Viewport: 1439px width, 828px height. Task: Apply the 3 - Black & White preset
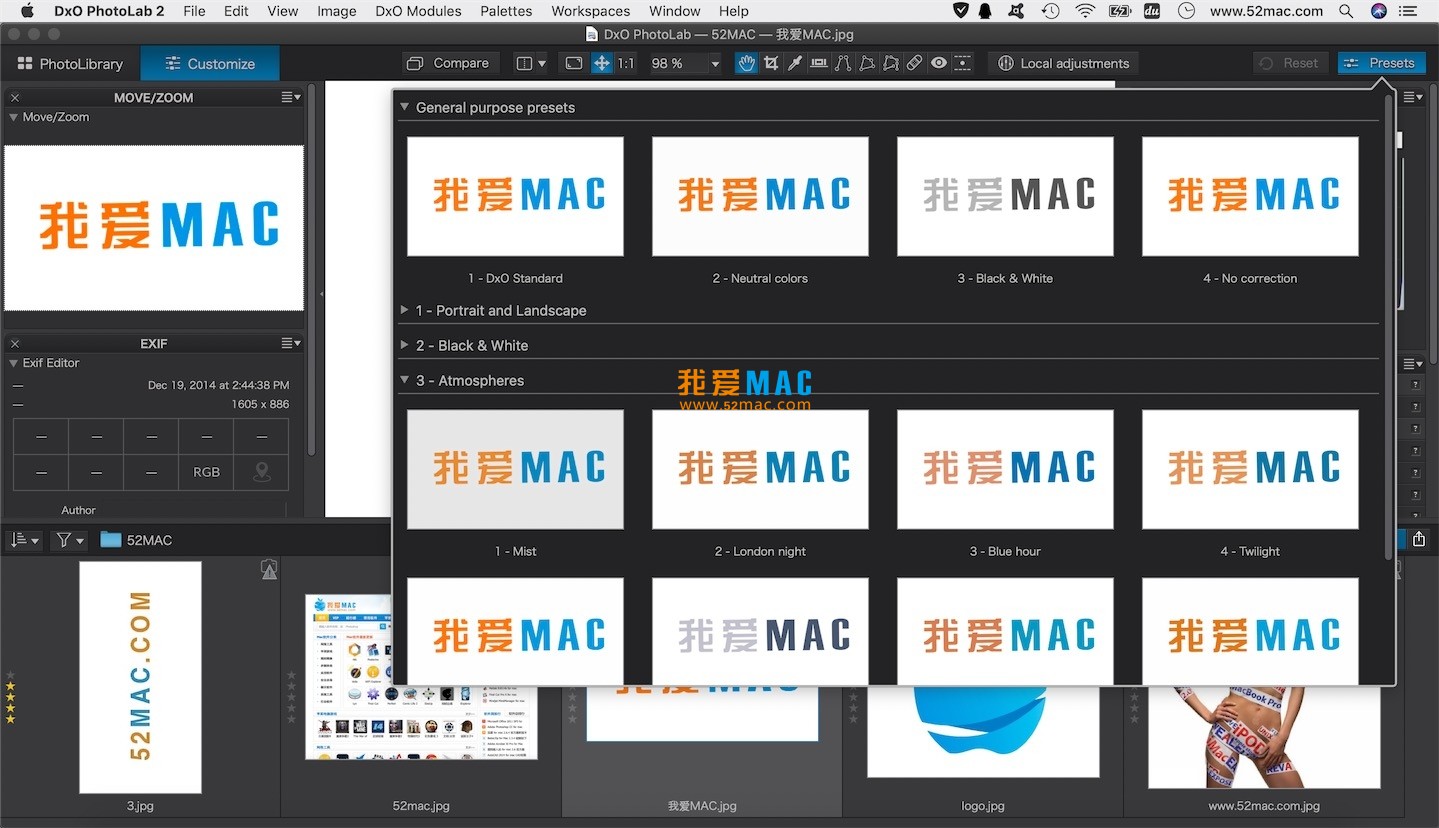pos(1005,196)
